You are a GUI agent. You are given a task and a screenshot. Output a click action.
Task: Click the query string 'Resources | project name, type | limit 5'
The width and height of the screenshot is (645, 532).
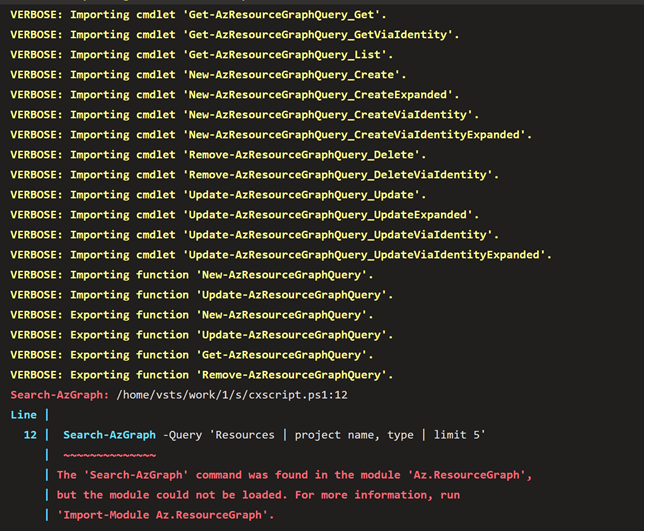(x=348, y=435)
